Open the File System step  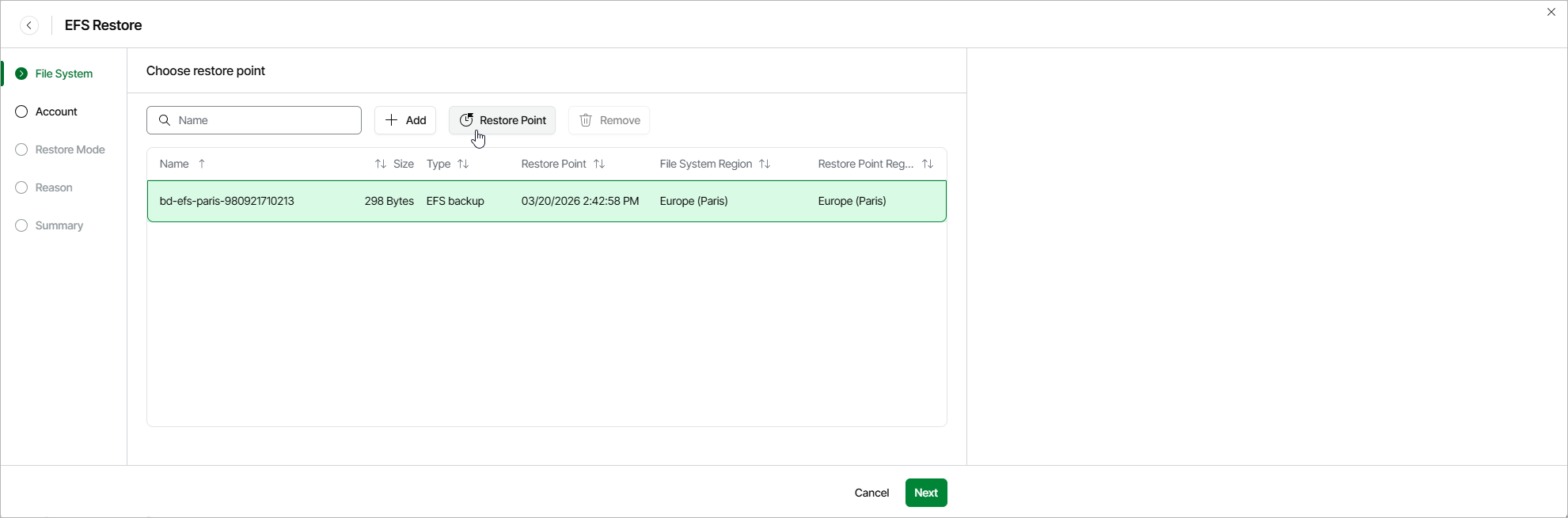pos(63,74)
